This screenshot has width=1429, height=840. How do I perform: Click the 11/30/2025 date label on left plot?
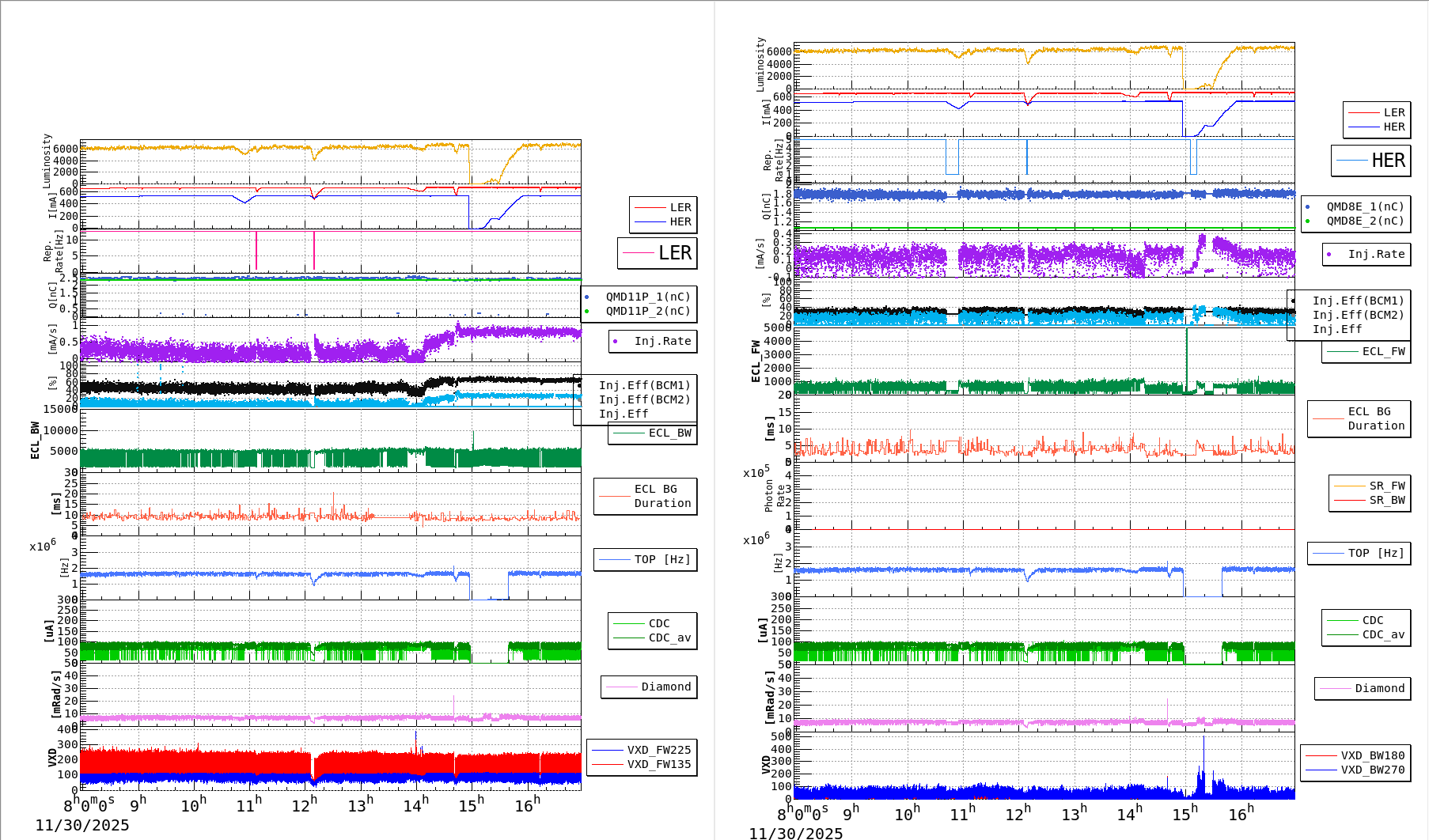pyautogui.click(x=83, y=824)
